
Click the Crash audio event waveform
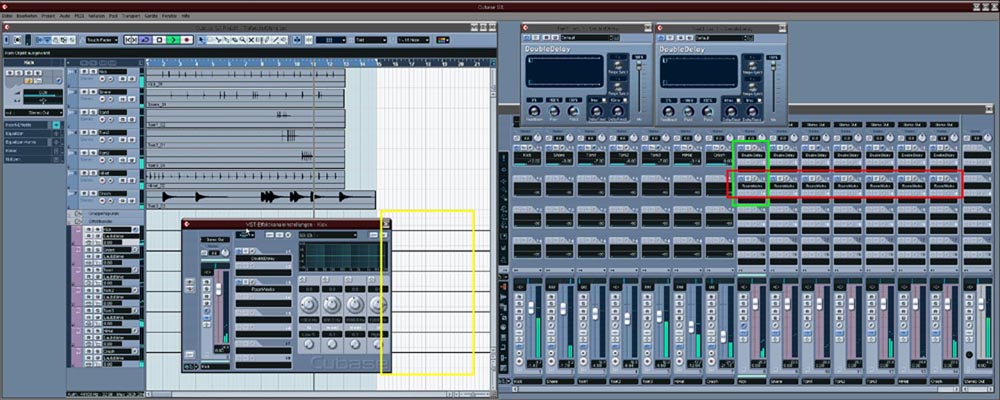point(260,197)
